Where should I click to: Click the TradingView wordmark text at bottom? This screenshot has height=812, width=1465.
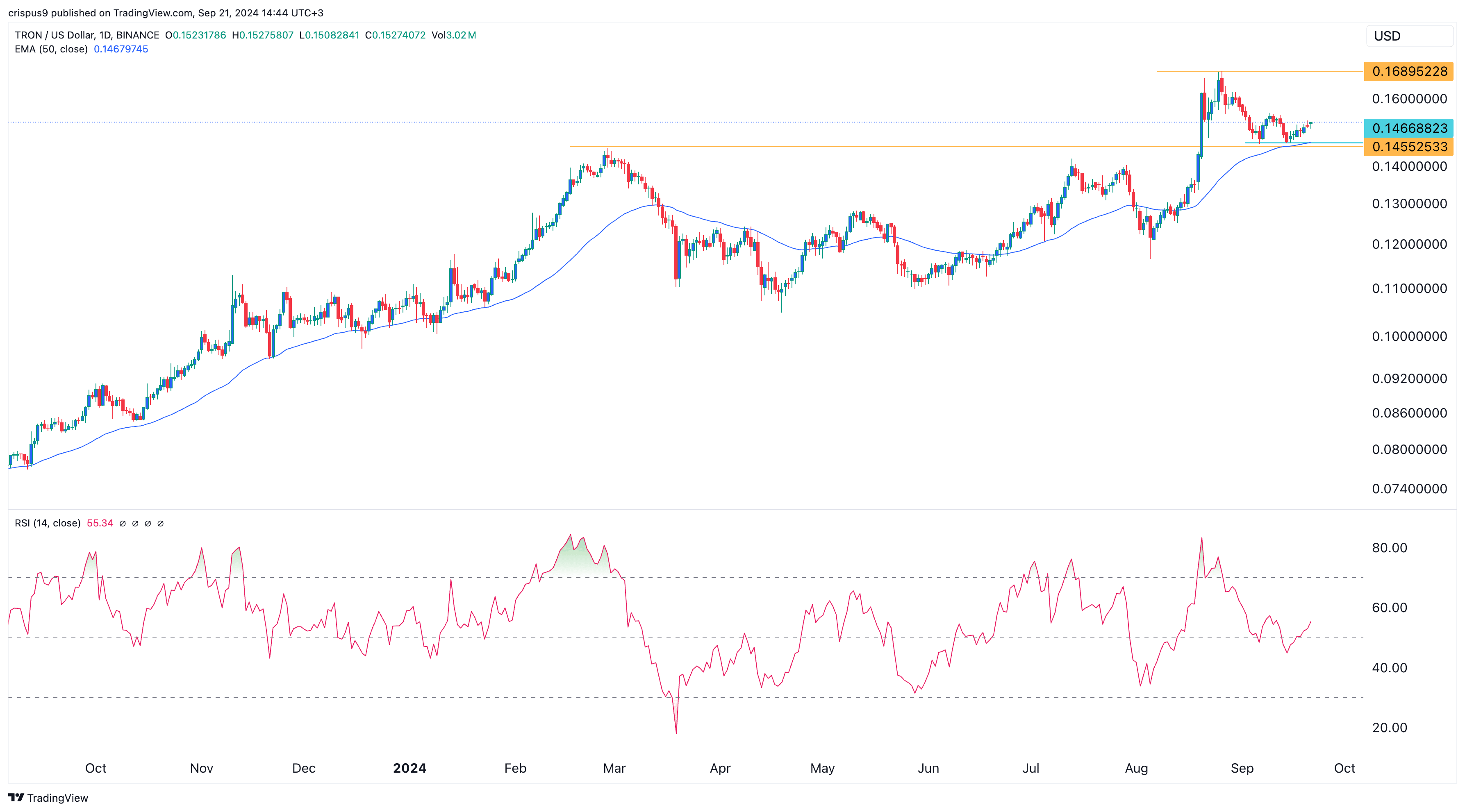click(57, 798)
